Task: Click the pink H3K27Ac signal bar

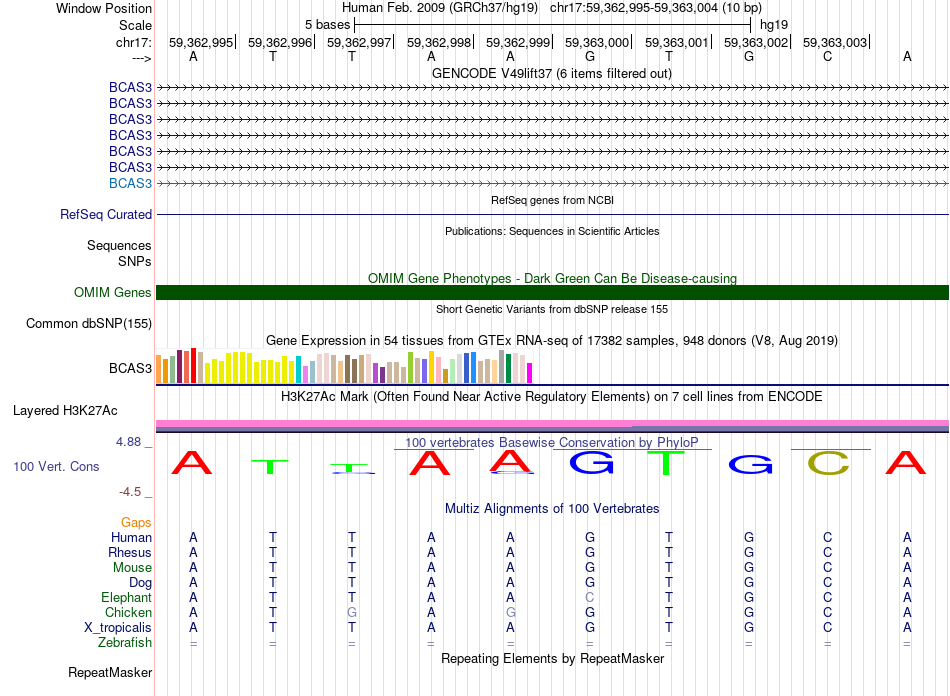Action: click(552, 423)
